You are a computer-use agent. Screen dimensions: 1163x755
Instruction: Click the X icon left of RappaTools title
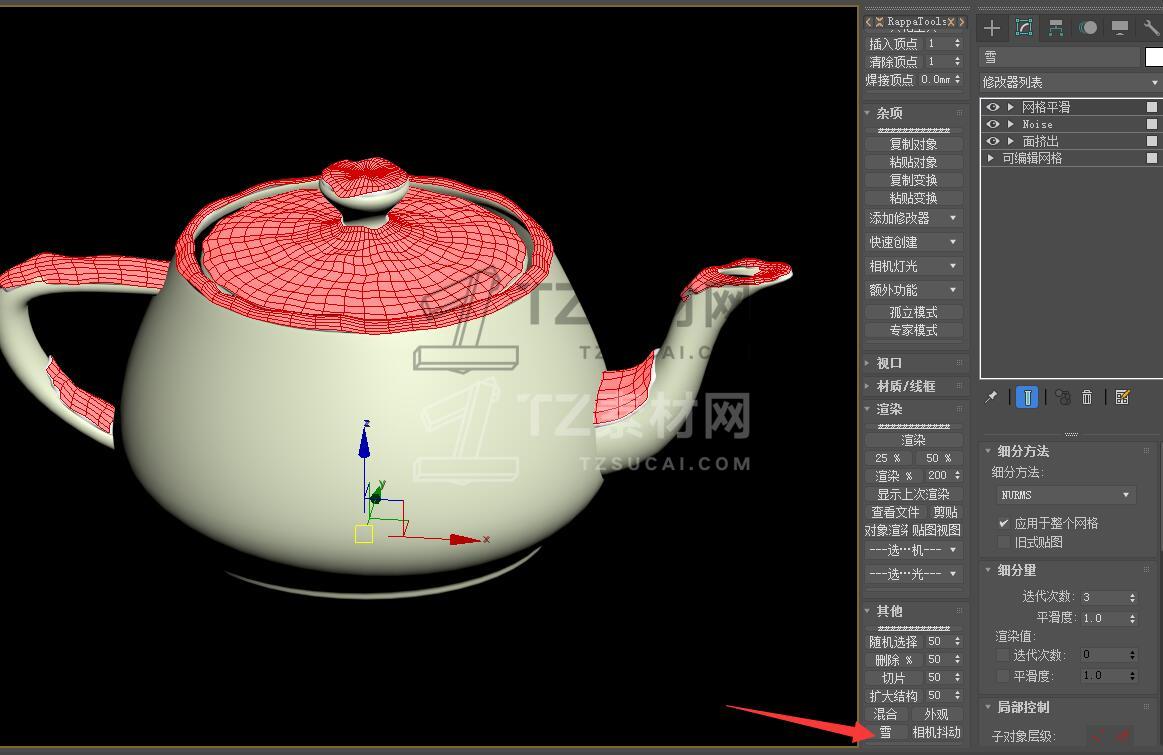point(880,22)
